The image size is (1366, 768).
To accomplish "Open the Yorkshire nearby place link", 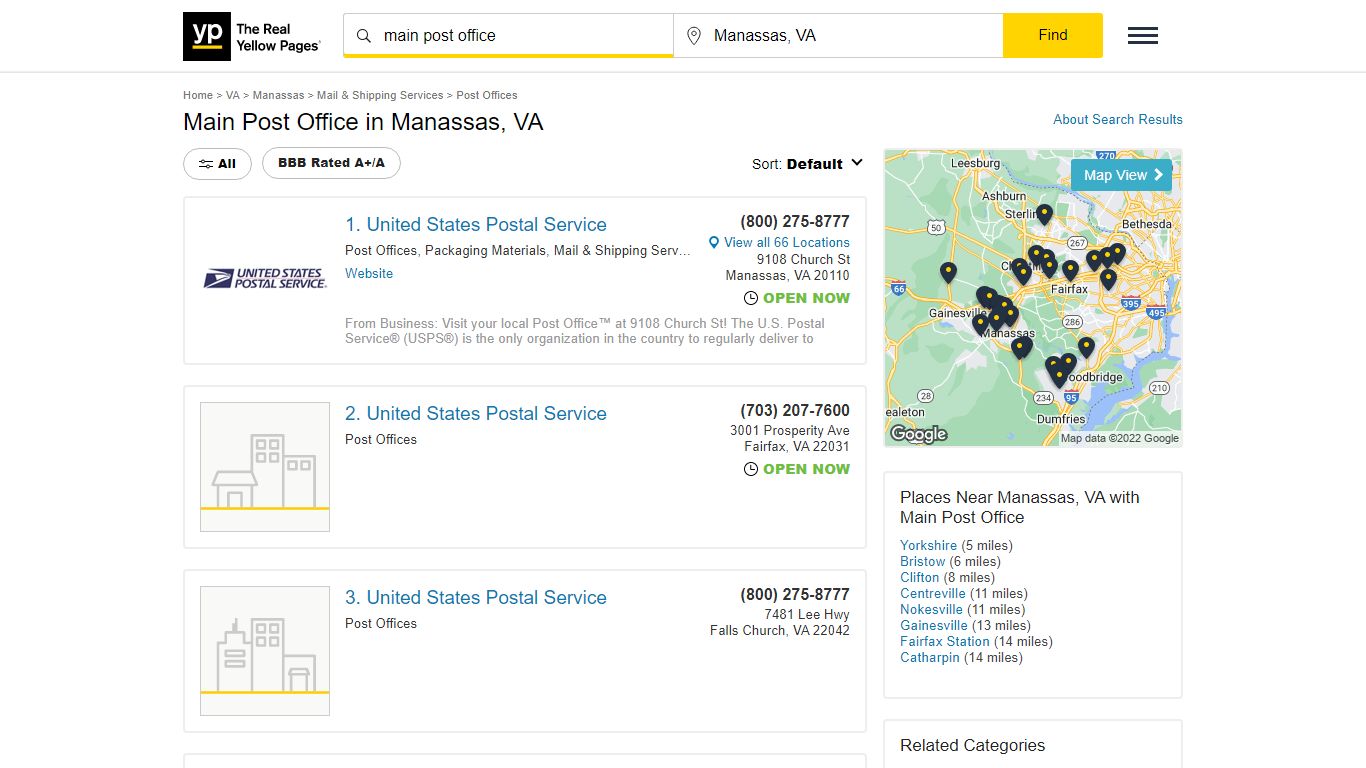I will pos(928,546).
